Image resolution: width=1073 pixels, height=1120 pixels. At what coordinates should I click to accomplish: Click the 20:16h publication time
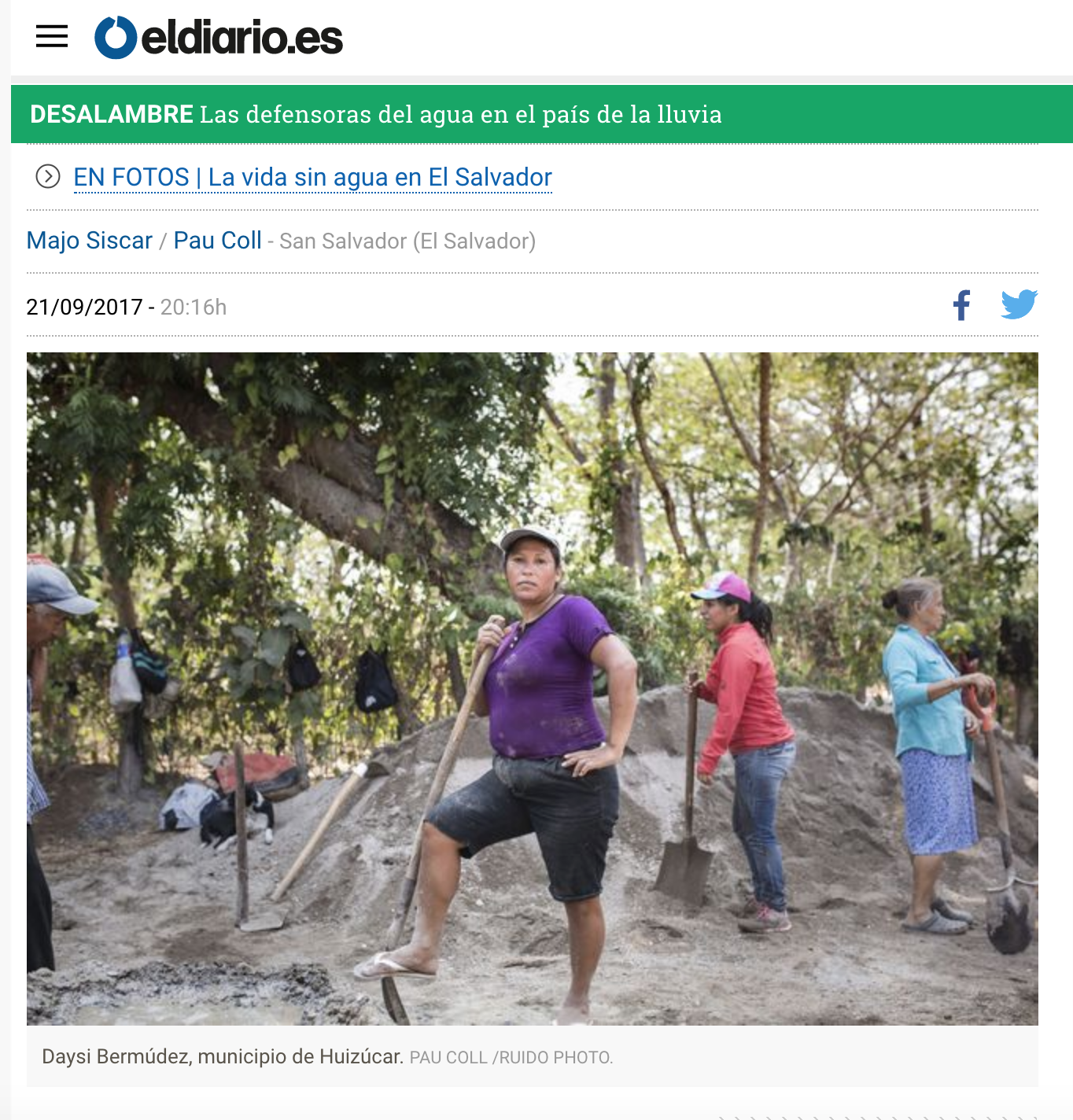click(194, 307)
